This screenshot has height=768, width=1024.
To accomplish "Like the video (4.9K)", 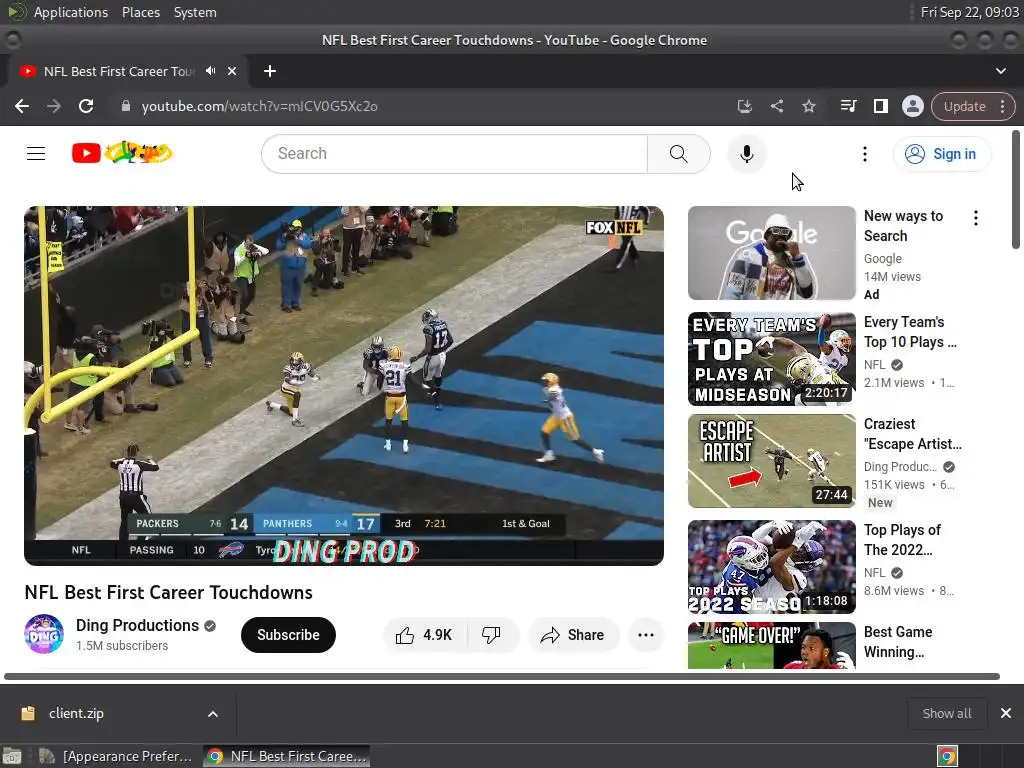I will click(x=424, y=635).
